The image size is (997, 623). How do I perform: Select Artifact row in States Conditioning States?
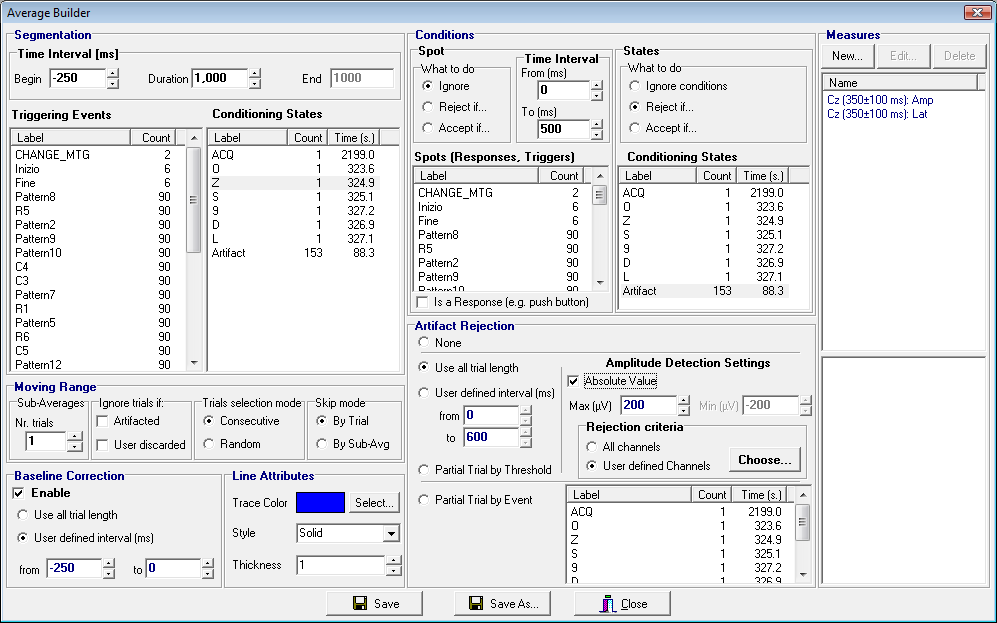point(704,291)
